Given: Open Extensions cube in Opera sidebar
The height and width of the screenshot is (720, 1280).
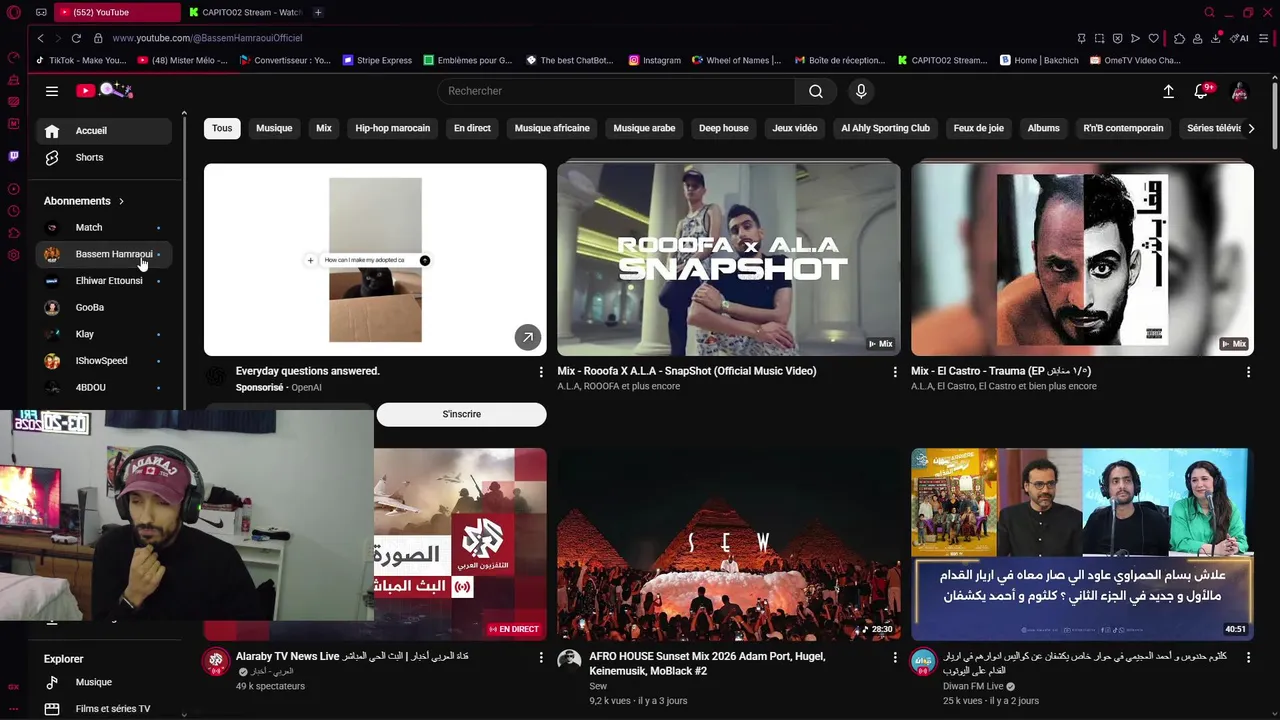Looking at the screenshot, I should [13, 233].
